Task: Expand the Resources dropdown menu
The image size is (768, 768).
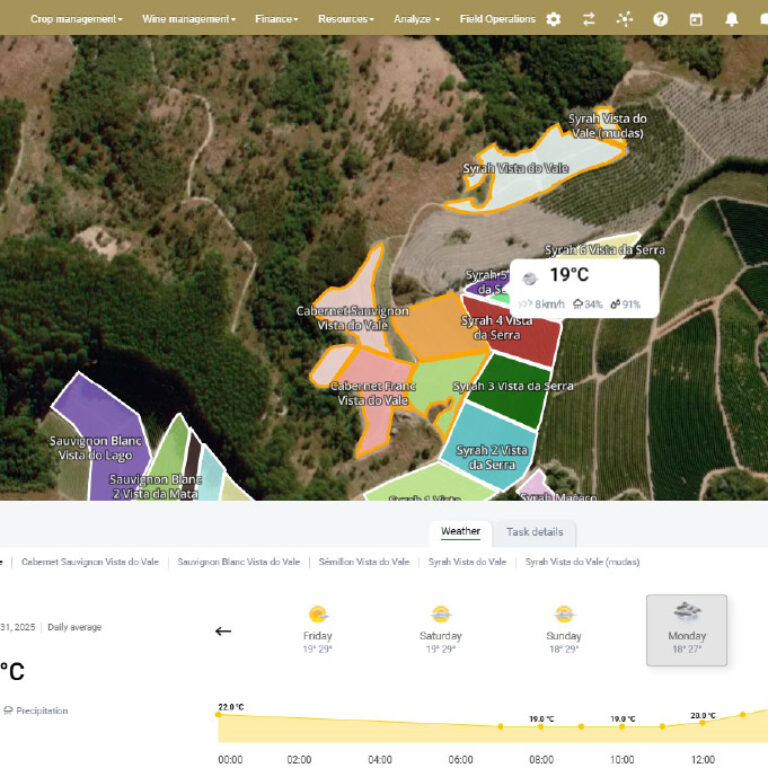Action: pos(346,19)
